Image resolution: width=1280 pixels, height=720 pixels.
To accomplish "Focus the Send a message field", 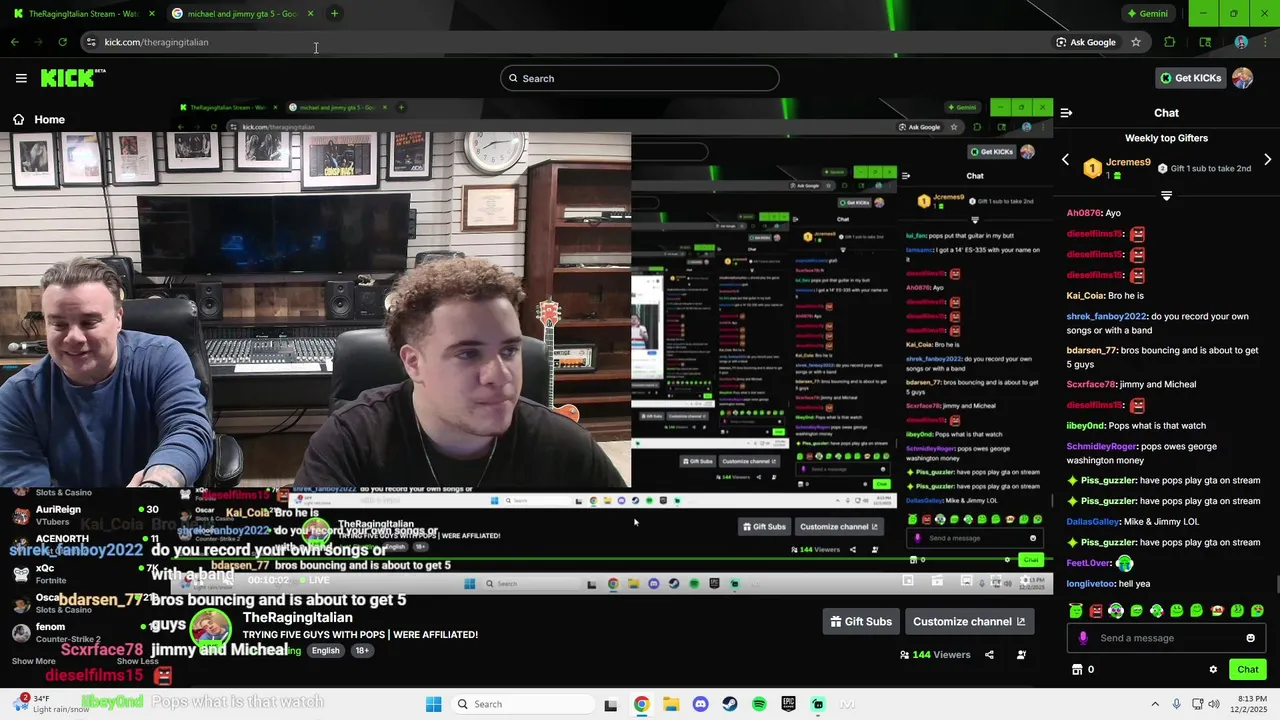I will (x=1166, y=638).
